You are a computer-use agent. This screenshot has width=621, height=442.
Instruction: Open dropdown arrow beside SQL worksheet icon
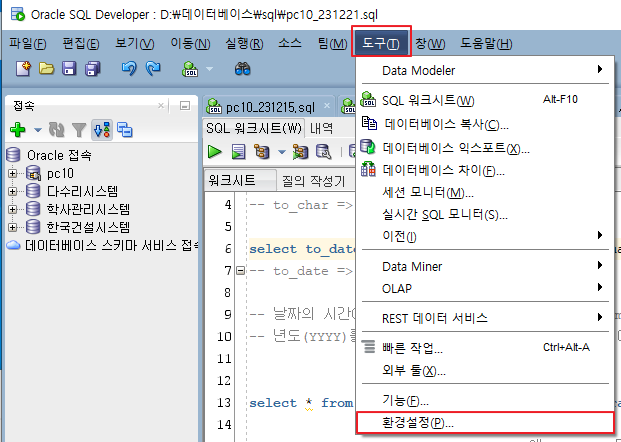210,69
